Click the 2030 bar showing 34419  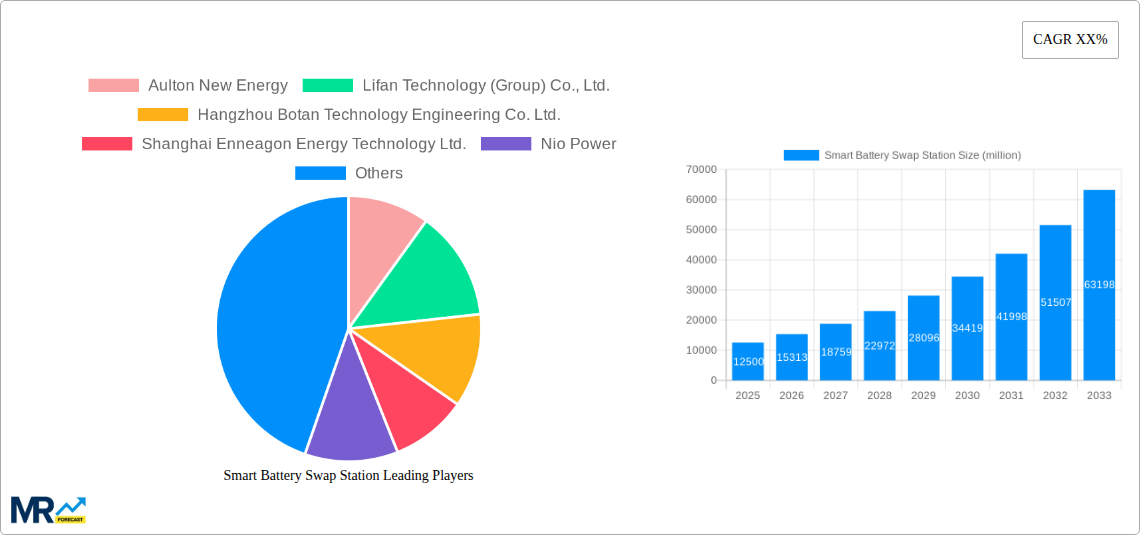point(968,329)
